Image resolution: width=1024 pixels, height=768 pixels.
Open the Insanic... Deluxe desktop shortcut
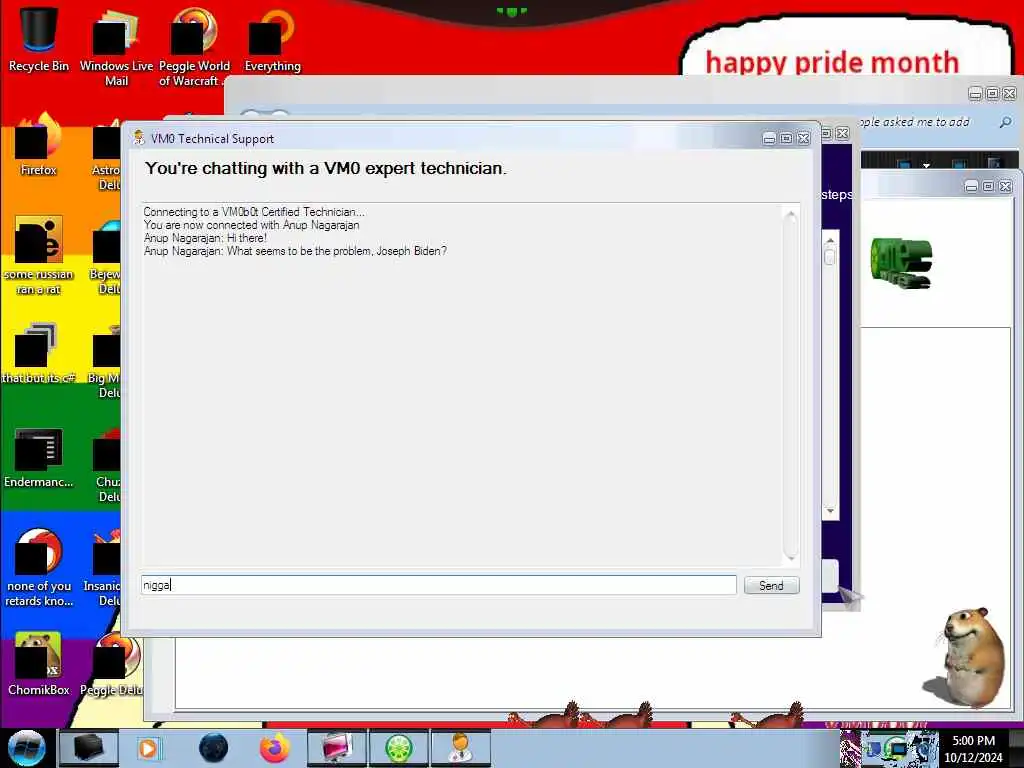(x=103, y=568)
